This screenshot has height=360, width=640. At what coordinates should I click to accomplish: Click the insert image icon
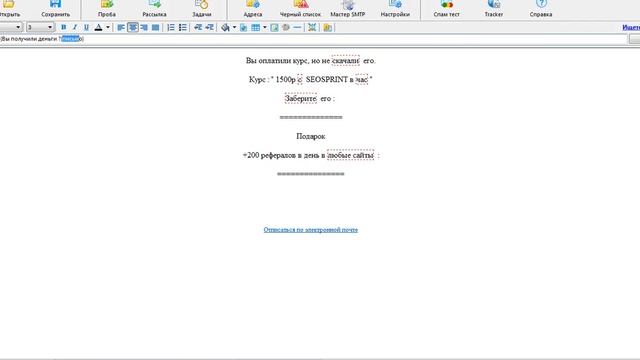[274, 27]
